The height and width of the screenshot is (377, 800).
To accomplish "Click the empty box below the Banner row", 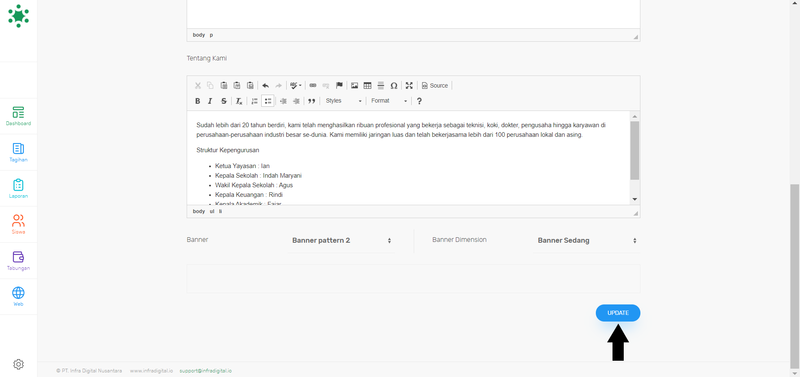I will coord(413,279).
